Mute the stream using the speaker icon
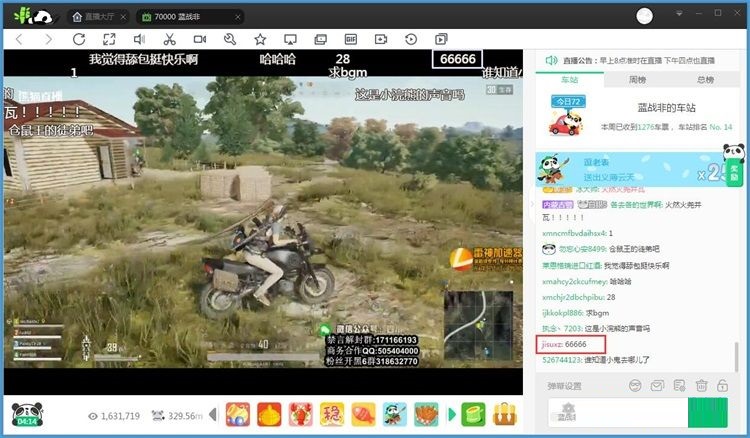Viewport: 750px width, 438px height. [x=139, y=39]
